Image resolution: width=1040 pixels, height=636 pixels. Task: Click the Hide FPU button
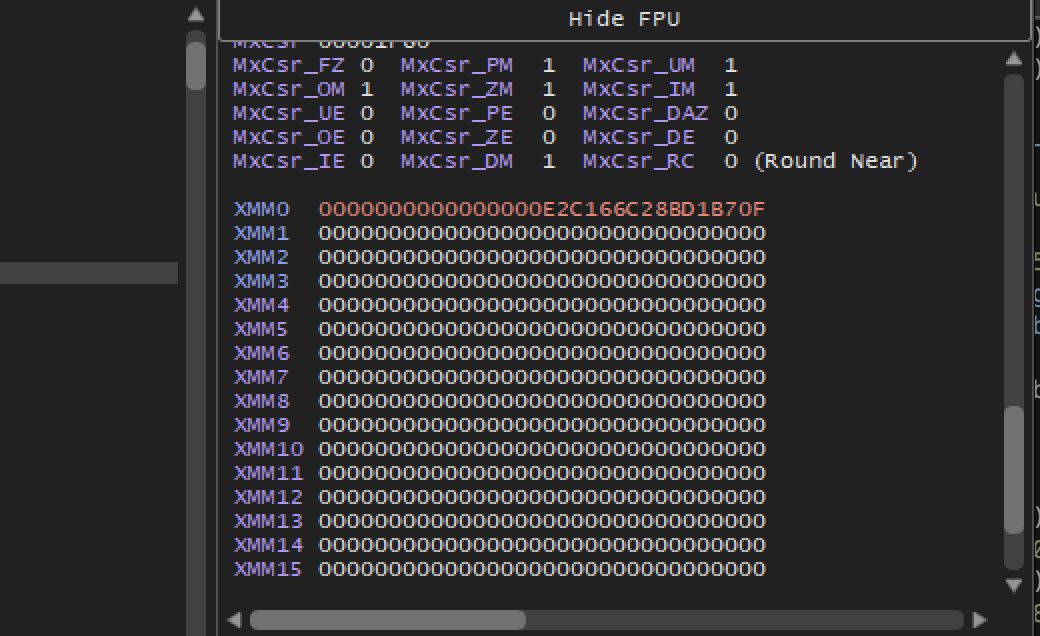[x=624, y=19]
